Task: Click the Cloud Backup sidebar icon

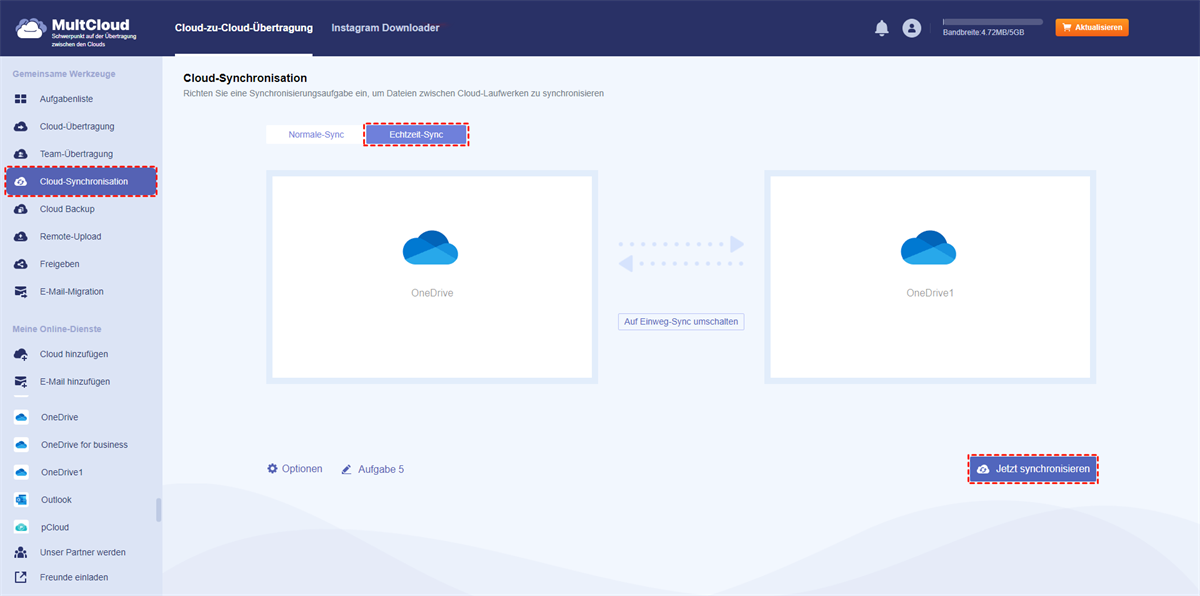Action: (21, 209)
